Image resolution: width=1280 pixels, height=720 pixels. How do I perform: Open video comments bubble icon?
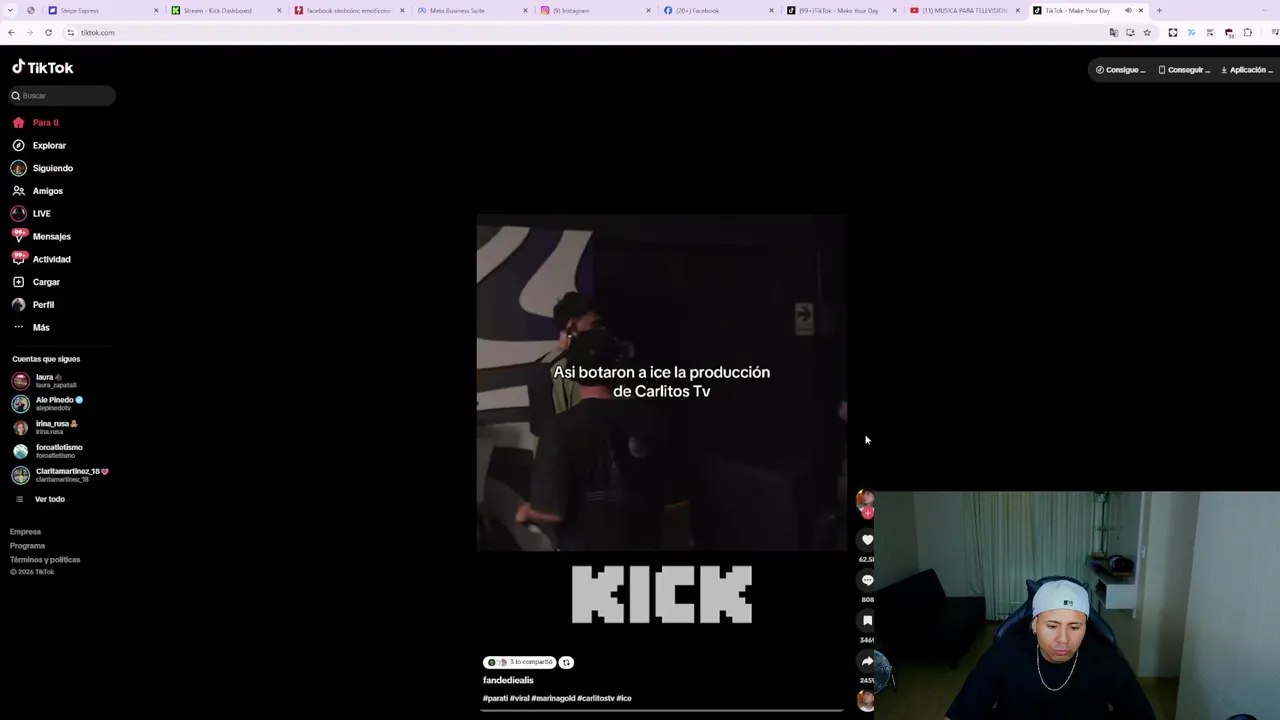coord(867,580)
